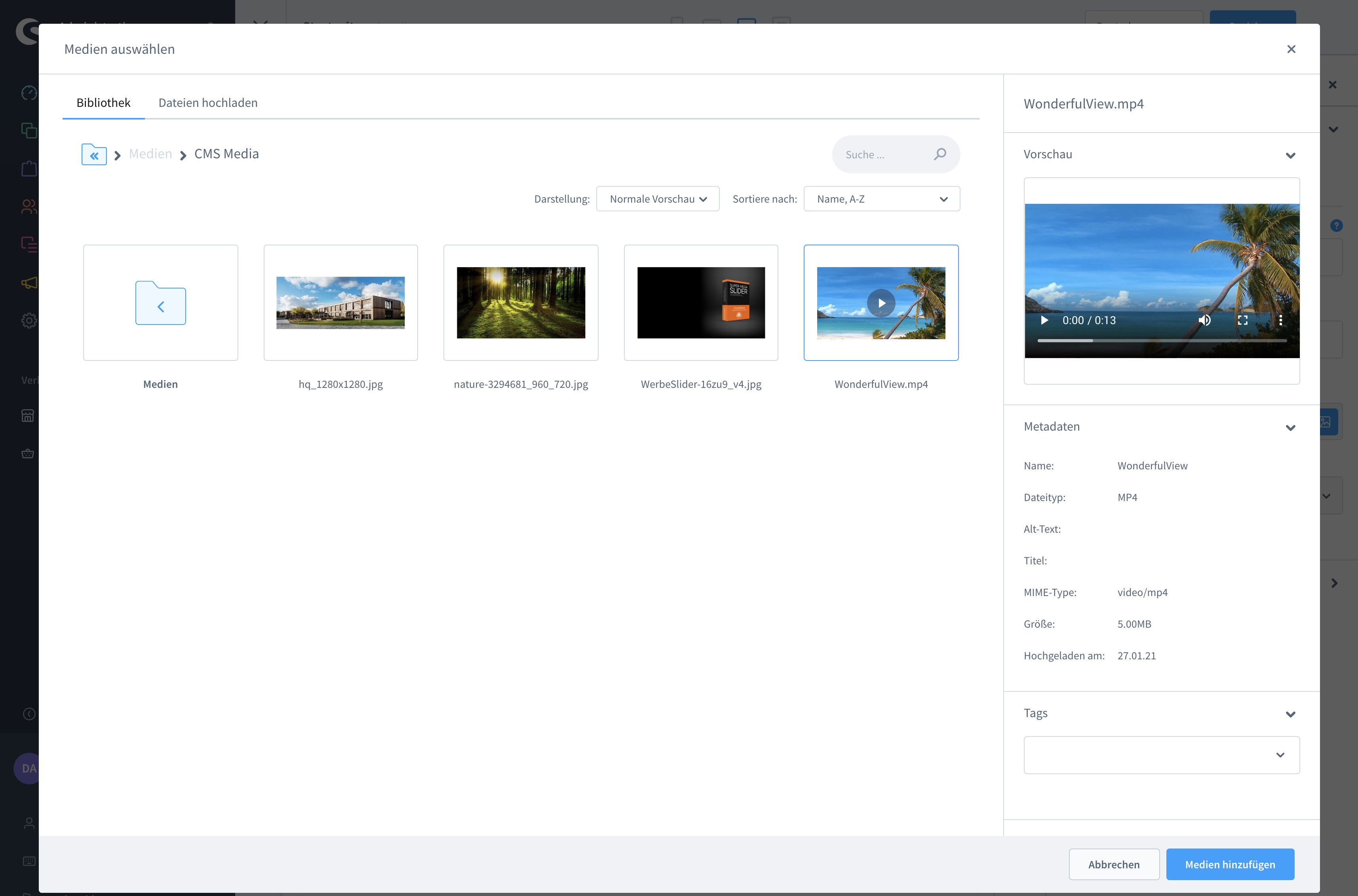Switch to the Bibliothek tab
The height and width of the screenshot is (896, 1358).
point(103,103)
